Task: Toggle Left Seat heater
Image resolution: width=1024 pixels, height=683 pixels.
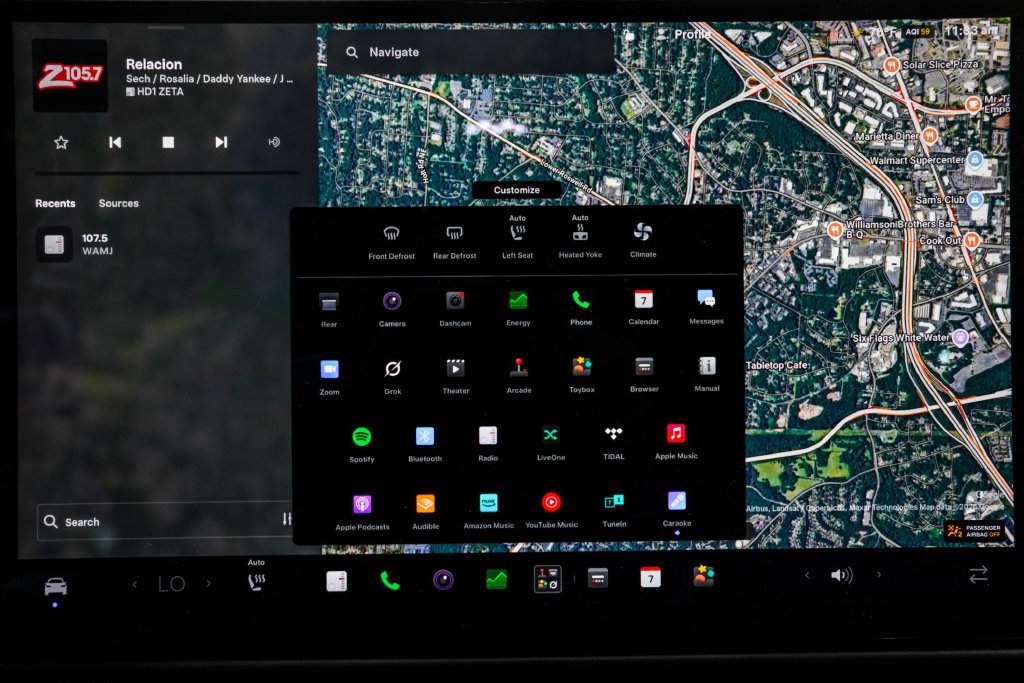Action: (517, 237)
